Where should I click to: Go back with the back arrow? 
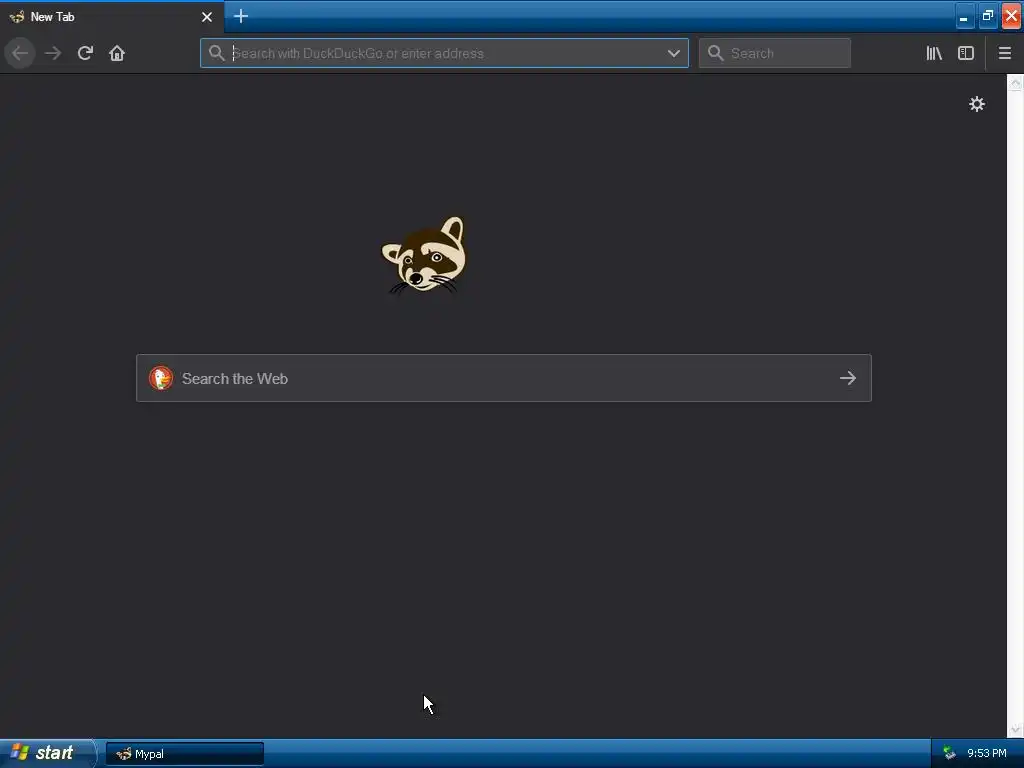(x=20, y=53)
